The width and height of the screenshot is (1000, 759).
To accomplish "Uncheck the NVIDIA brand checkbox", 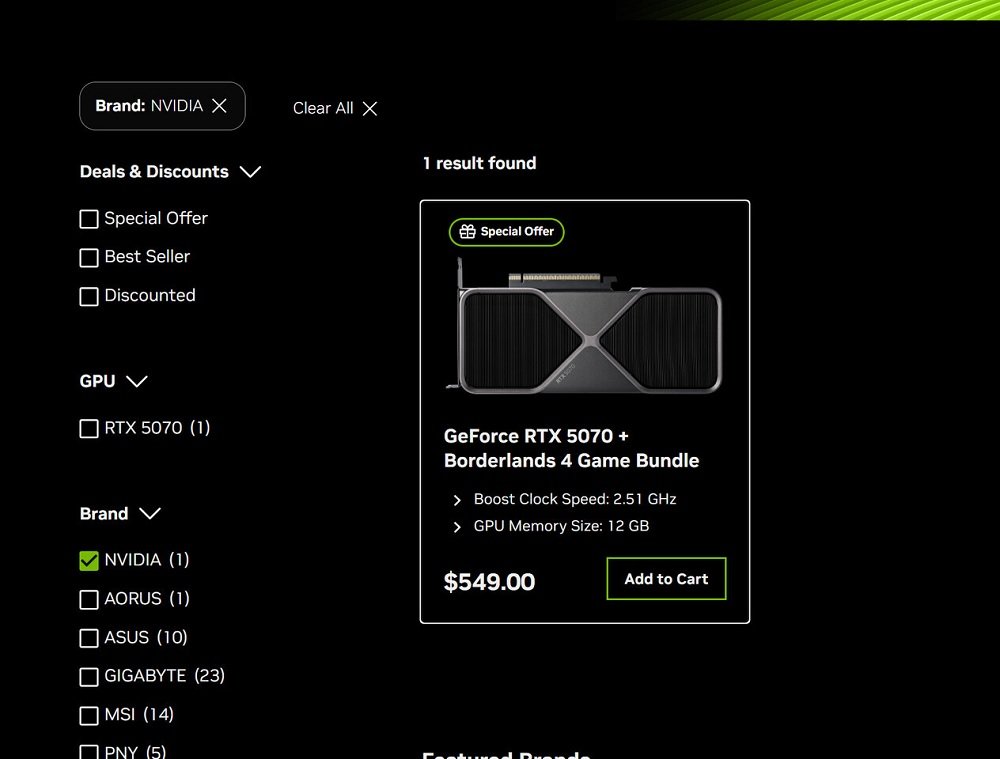I will click(89, 561).
